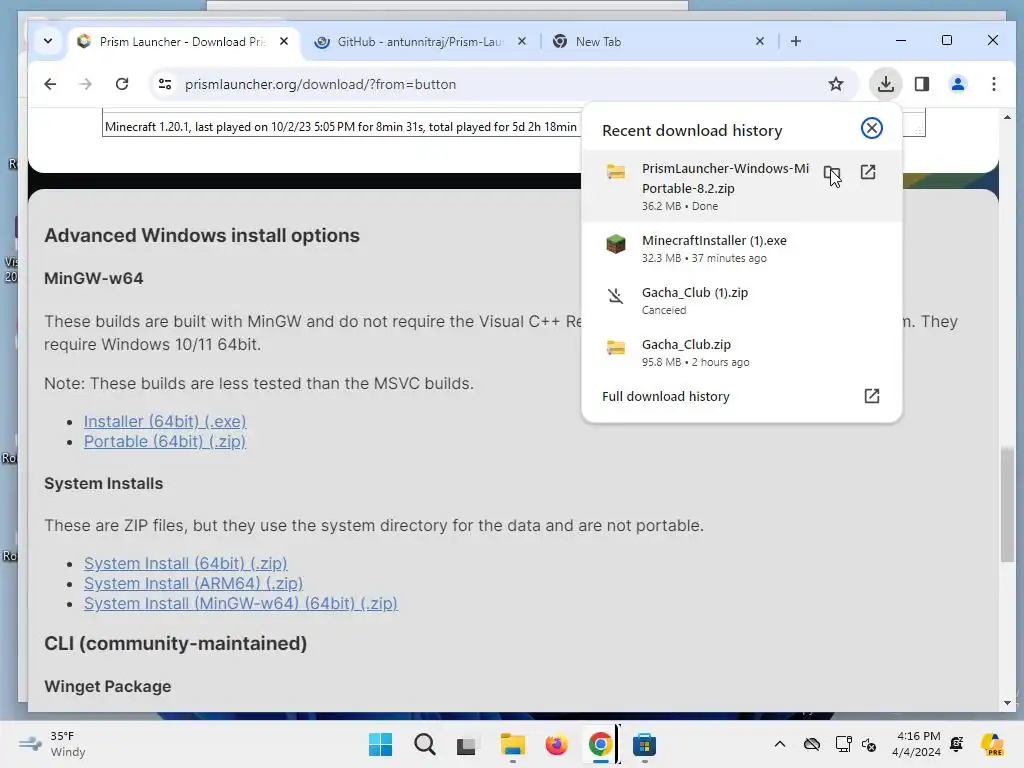Go forward using the forward arrow

pyautogui.click(x=86, y=84)
